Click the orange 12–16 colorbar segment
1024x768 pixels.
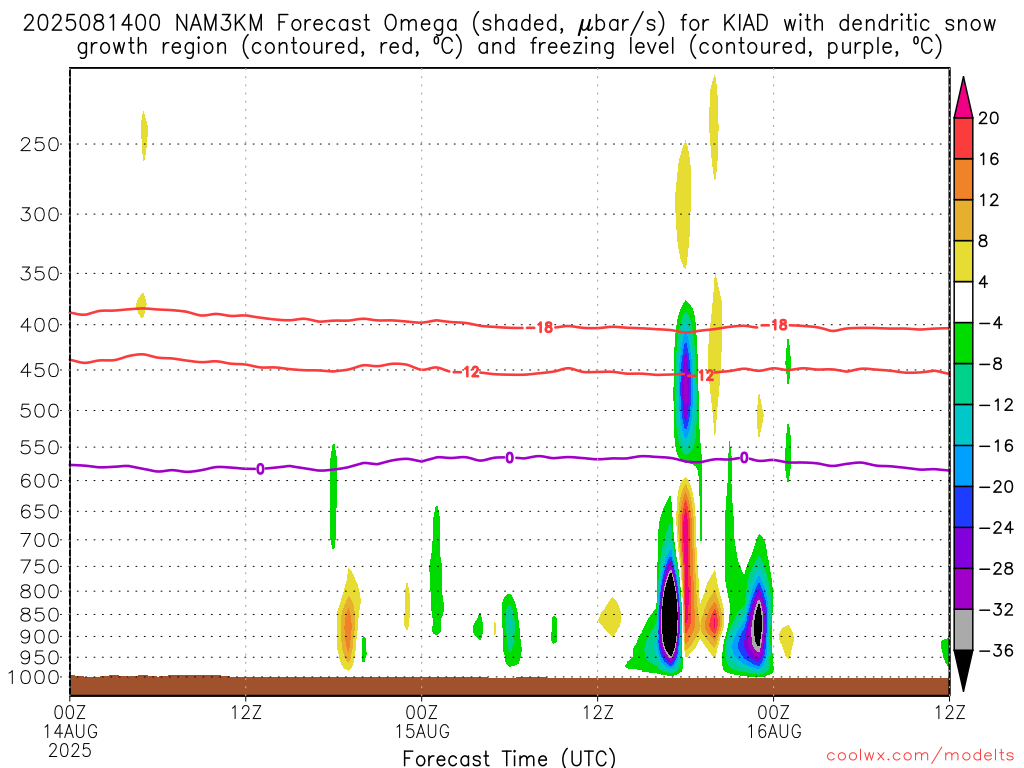pyautogui.click(x=963, y=179)
